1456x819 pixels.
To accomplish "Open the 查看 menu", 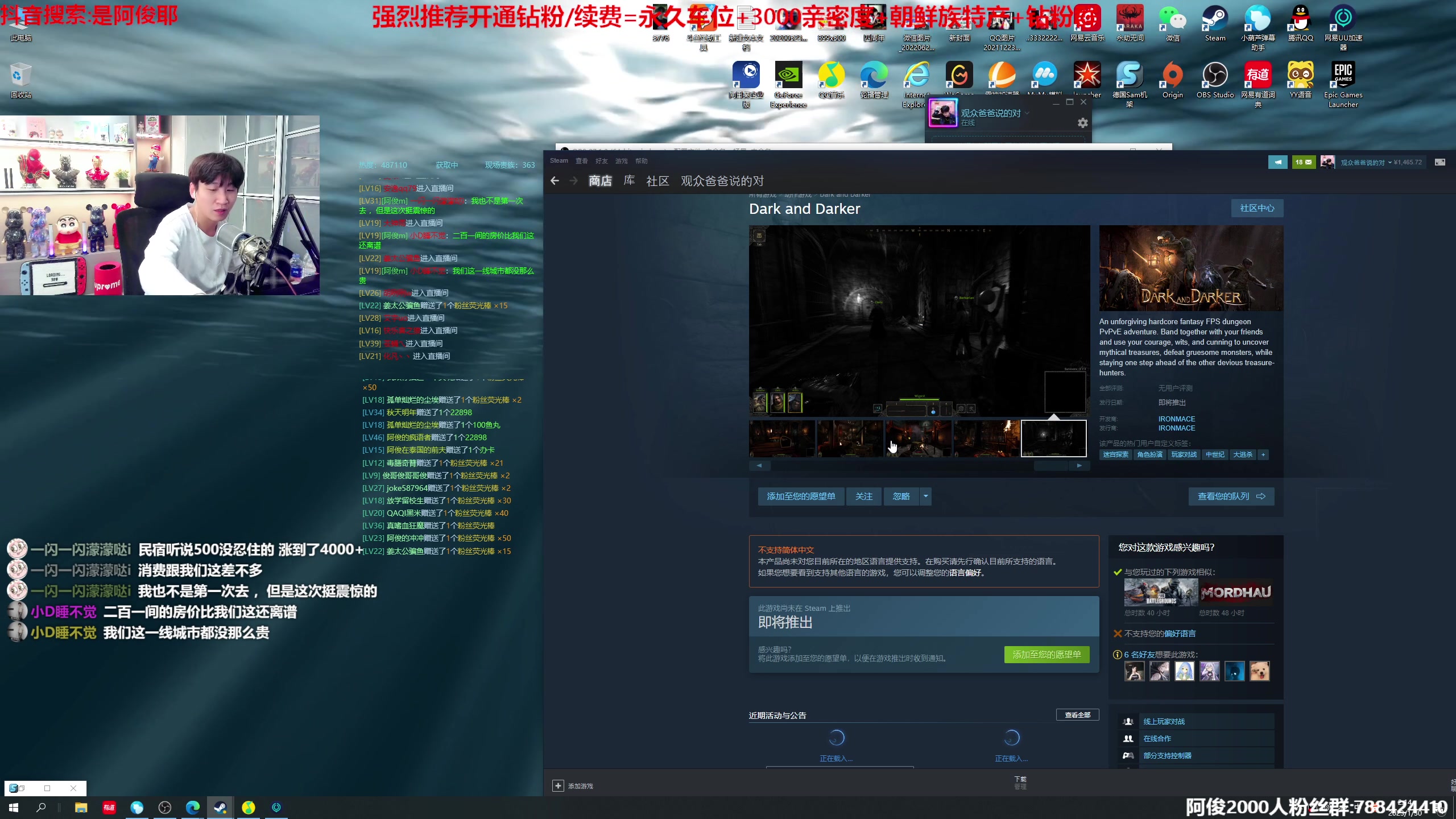I will pyautogui.click(x=581, y=161).
